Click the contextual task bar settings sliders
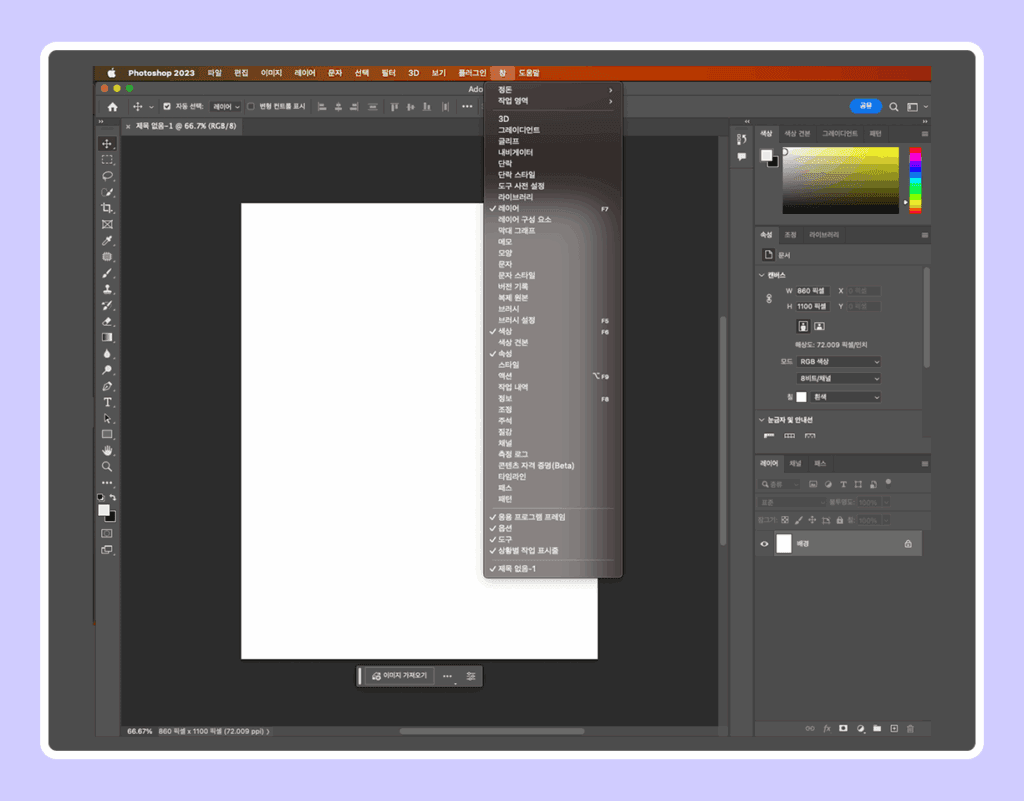 coord(471,676)
